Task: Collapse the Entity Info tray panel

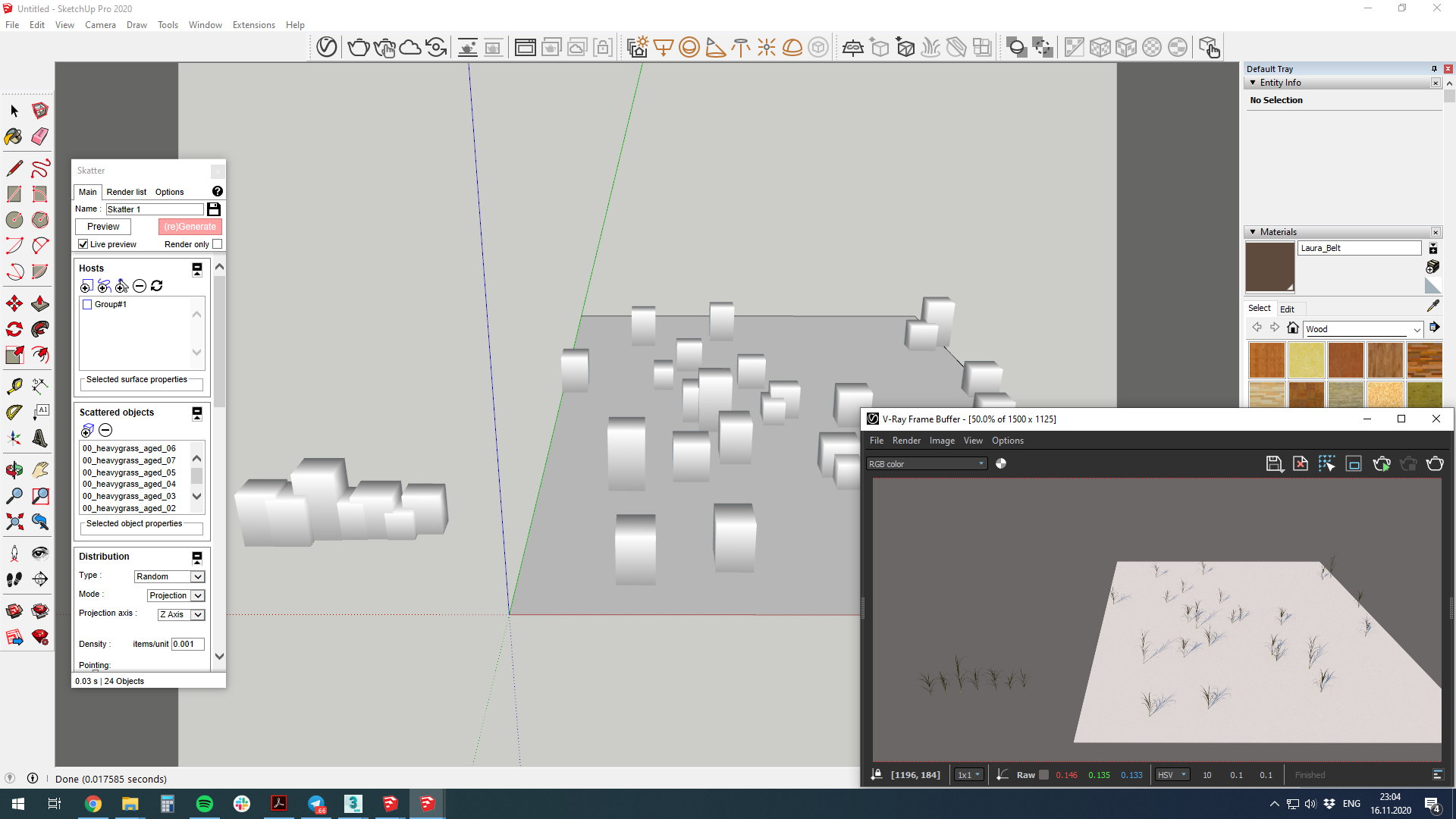Action: 1253,83
